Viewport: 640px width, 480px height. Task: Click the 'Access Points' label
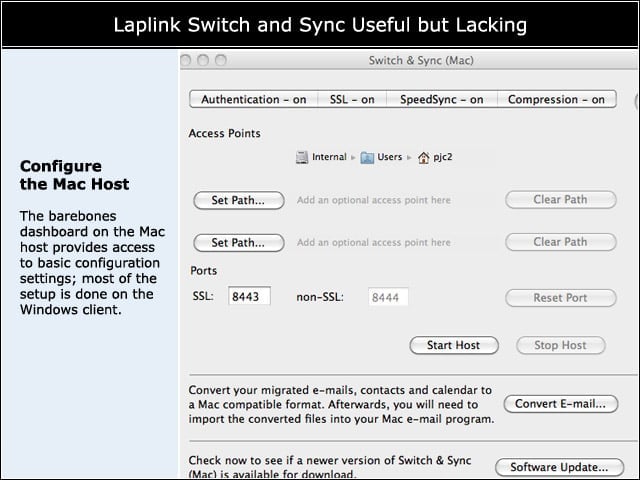tap(224, 133)
